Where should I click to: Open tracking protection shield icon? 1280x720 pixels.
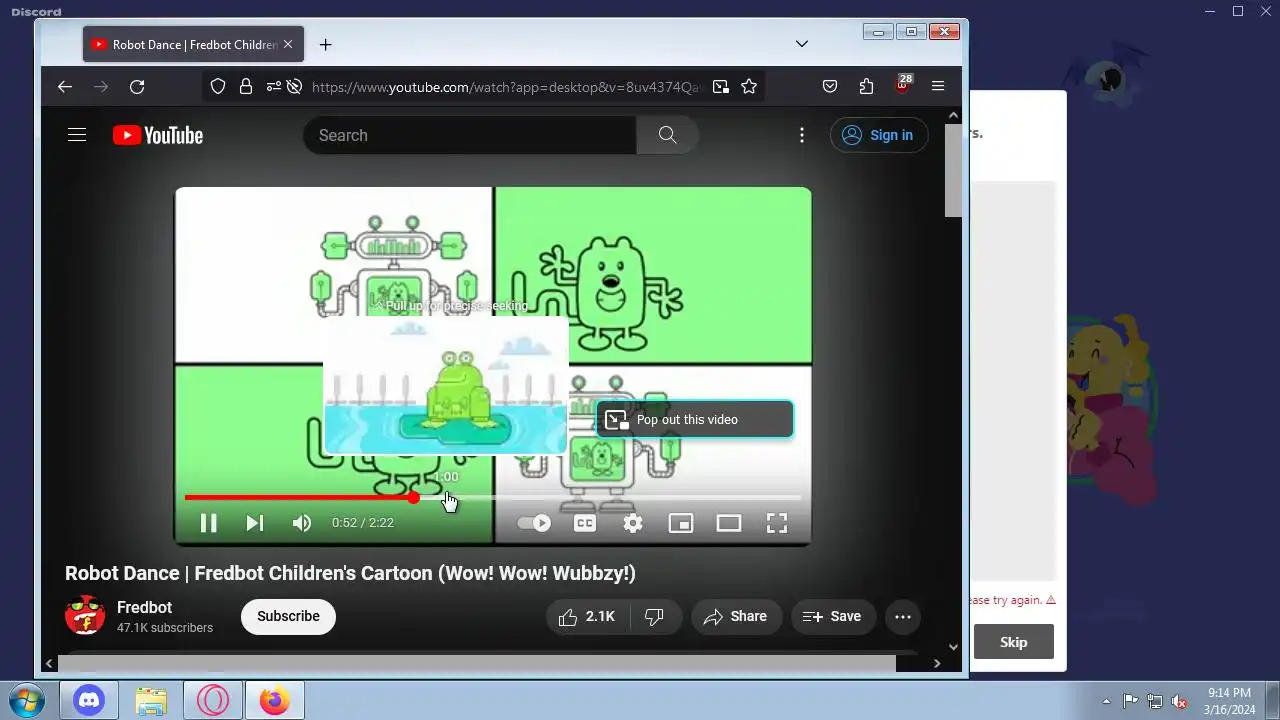pos(218,87)
